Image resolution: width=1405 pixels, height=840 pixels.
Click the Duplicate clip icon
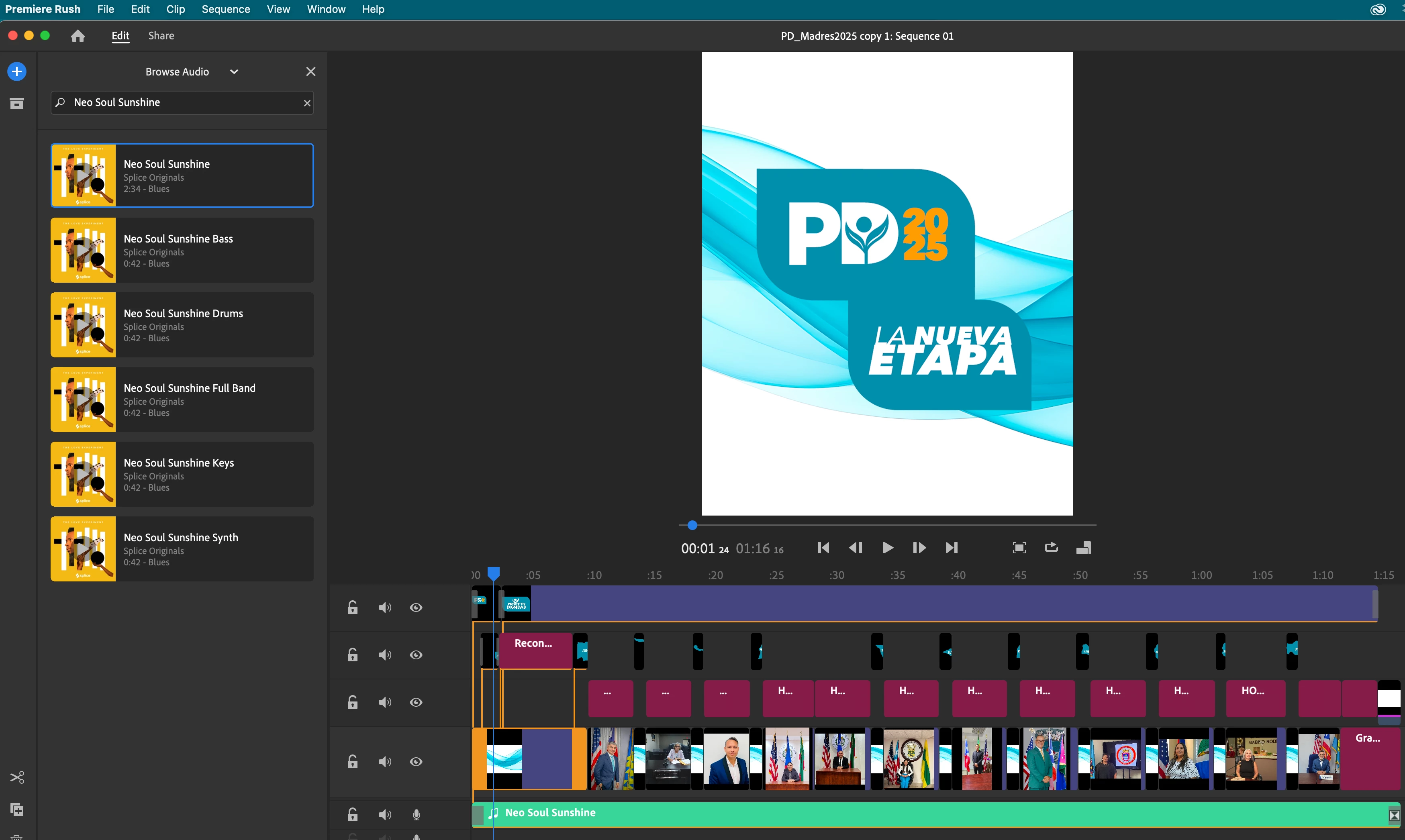coord(17,809)
